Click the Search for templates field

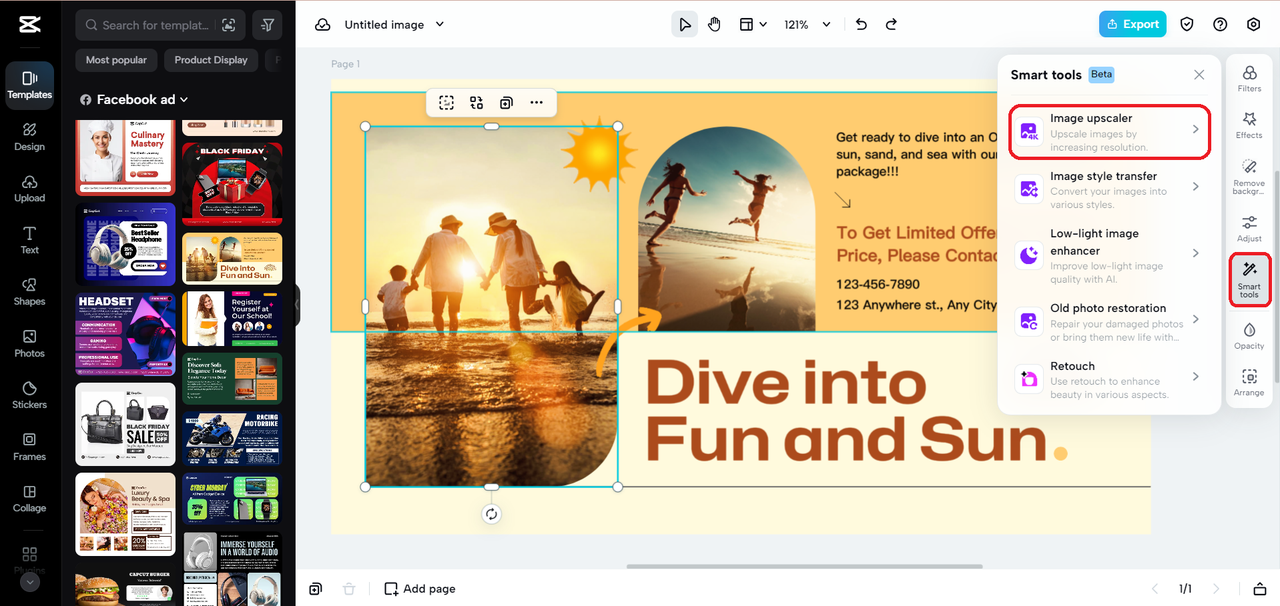click(160, 25)
